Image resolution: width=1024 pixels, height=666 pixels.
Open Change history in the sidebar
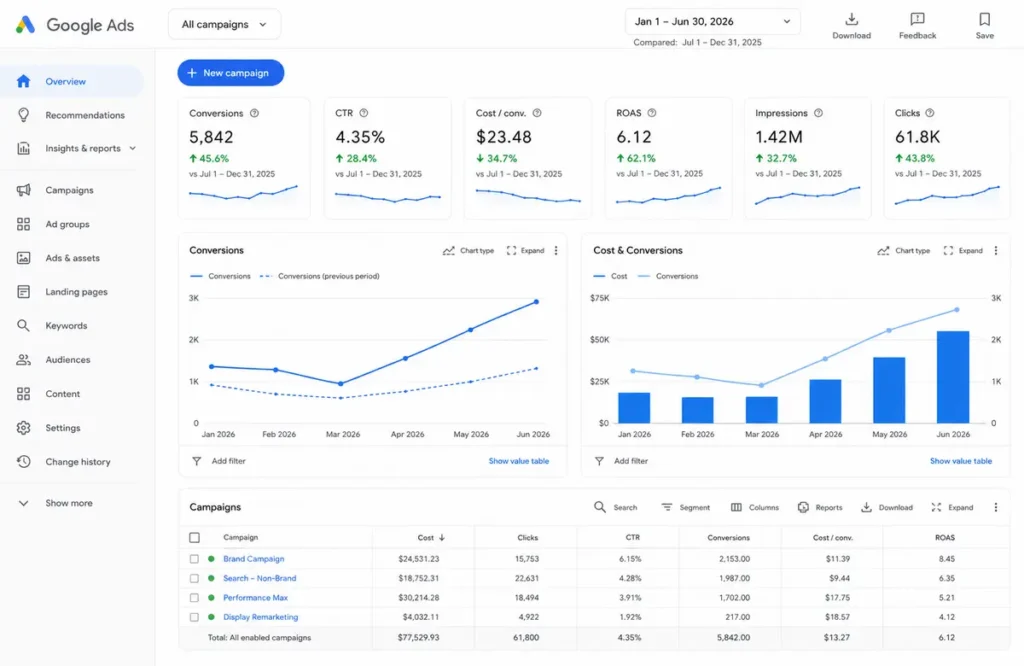[64, 462]
